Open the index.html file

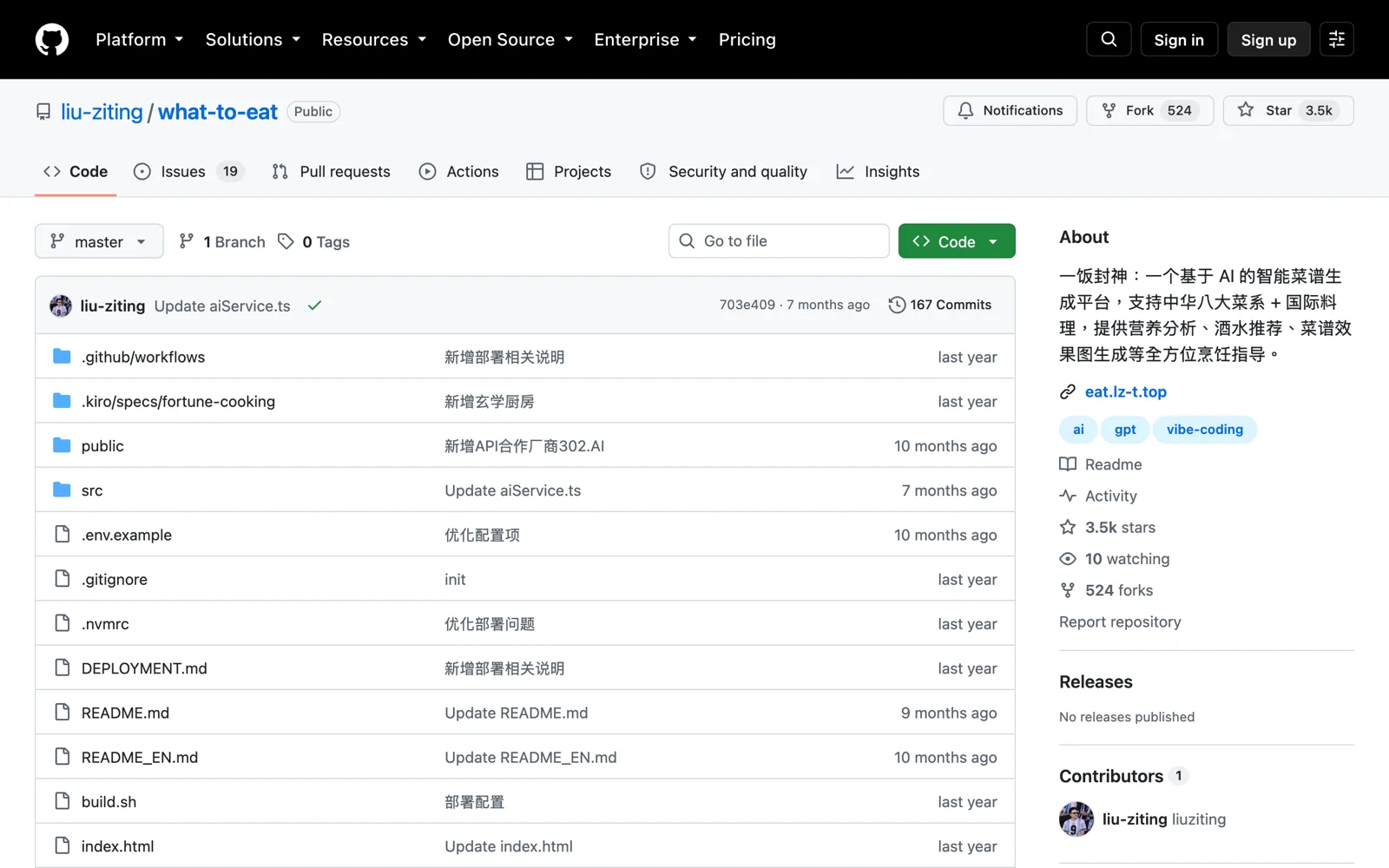coord(117,846)
